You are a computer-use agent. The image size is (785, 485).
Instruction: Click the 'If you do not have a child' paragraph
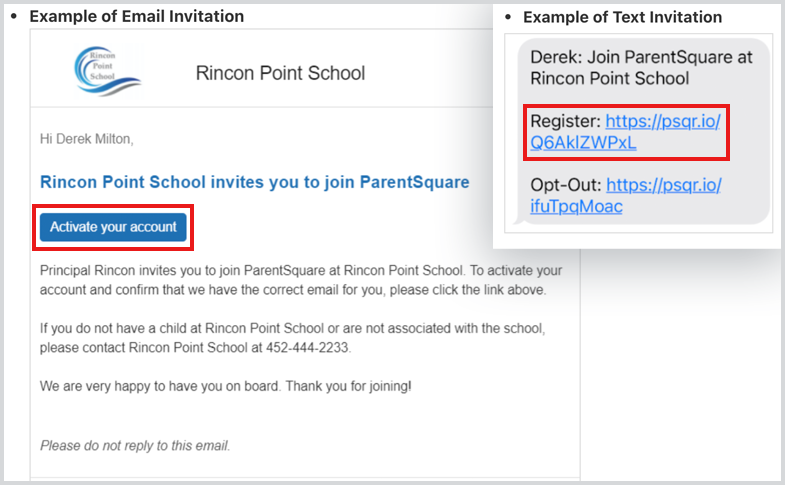pos(292,338)
